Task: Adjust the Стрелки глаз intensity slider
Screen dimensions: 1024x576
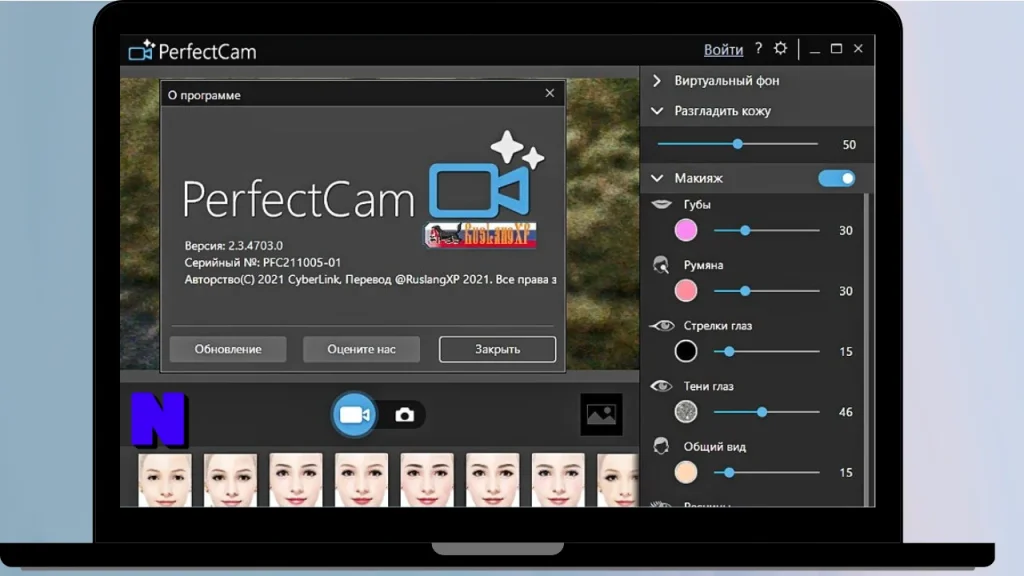Action: coord(766,351)
